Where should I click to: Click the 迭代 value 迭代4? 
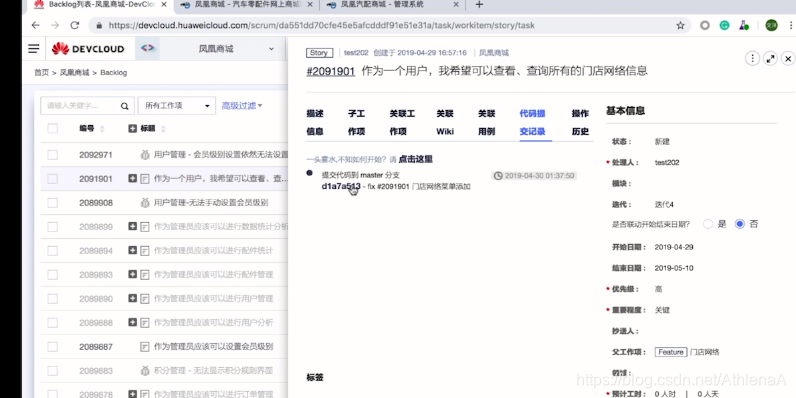(665, 205)
